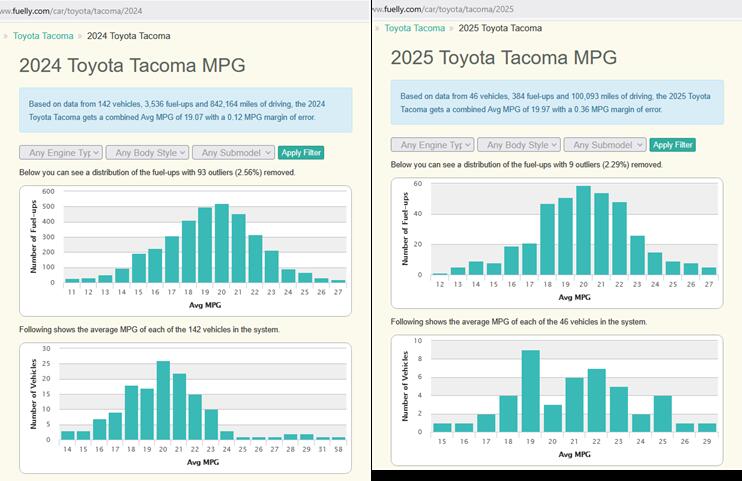
Task: Click the 15 MPG bar in 2024 fuel-ups chart
Action: point(139,268)
